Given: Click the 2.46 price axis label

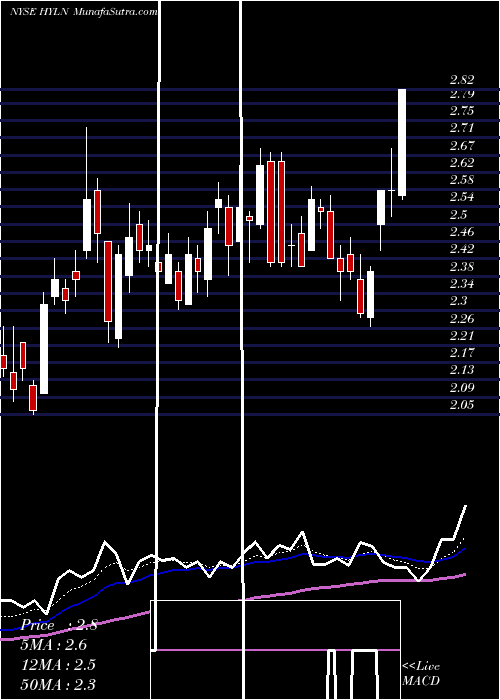Looking at the screenshot, I should point(462,232).
